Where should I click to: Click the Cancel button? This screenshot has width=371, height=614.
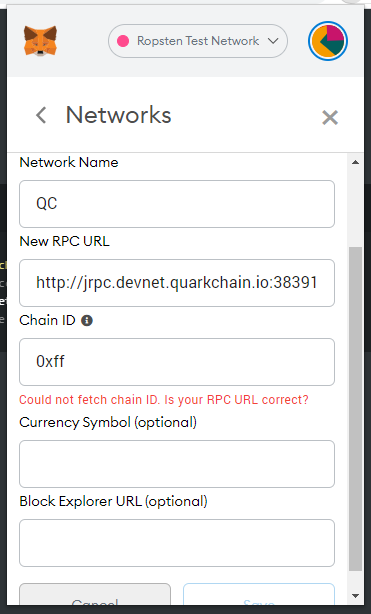[x=95, y=594]
